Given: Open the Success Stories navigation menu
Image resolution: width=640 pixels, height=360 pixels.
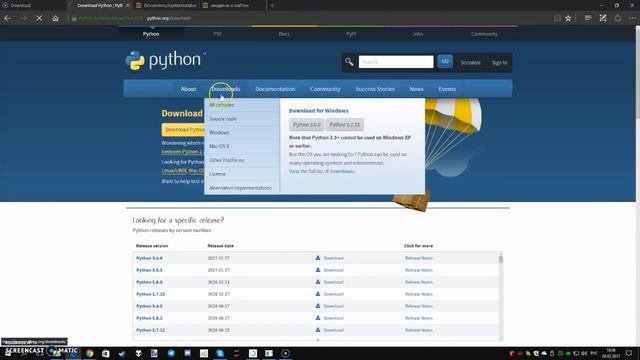Looking at the screenshot, I should (375, 89).
